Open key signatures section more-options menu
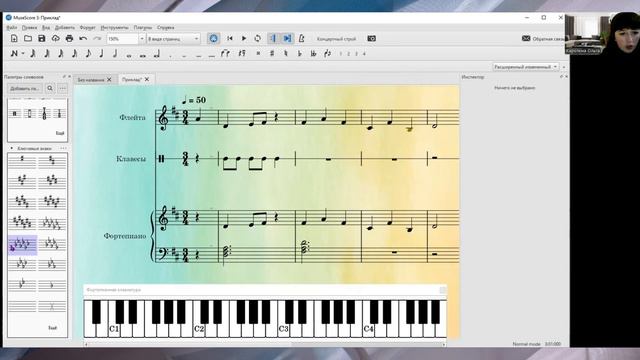 click(63, 148)
